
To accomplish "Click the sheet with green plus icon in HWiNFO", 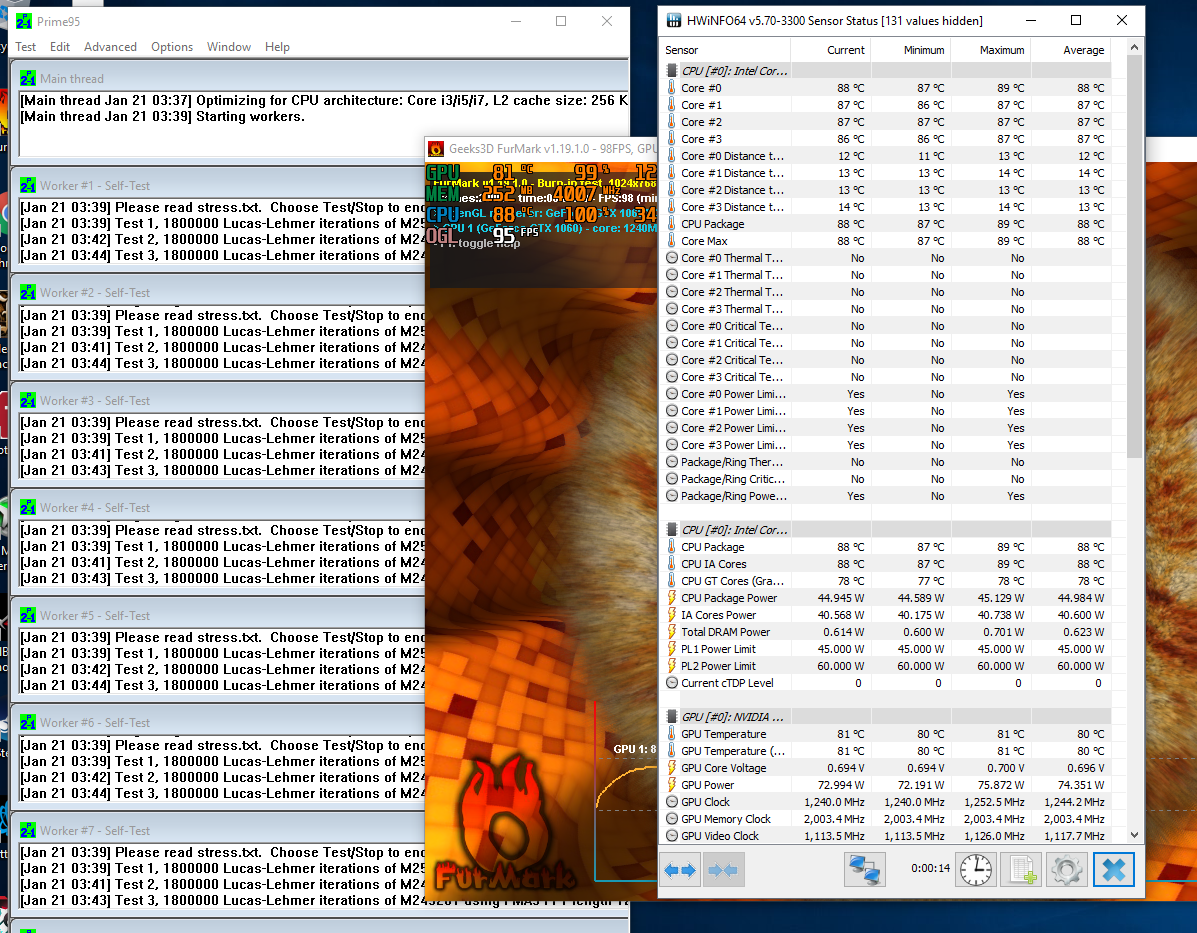I will [x=1021, y=870].
